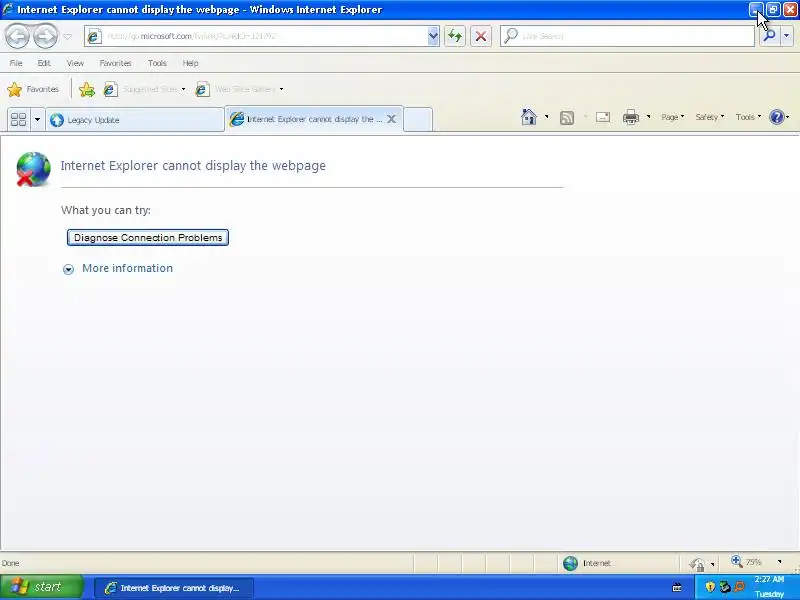Open the Tools menu in menu bar
Screen dimensions: 800x600
[x=157, y=63]
